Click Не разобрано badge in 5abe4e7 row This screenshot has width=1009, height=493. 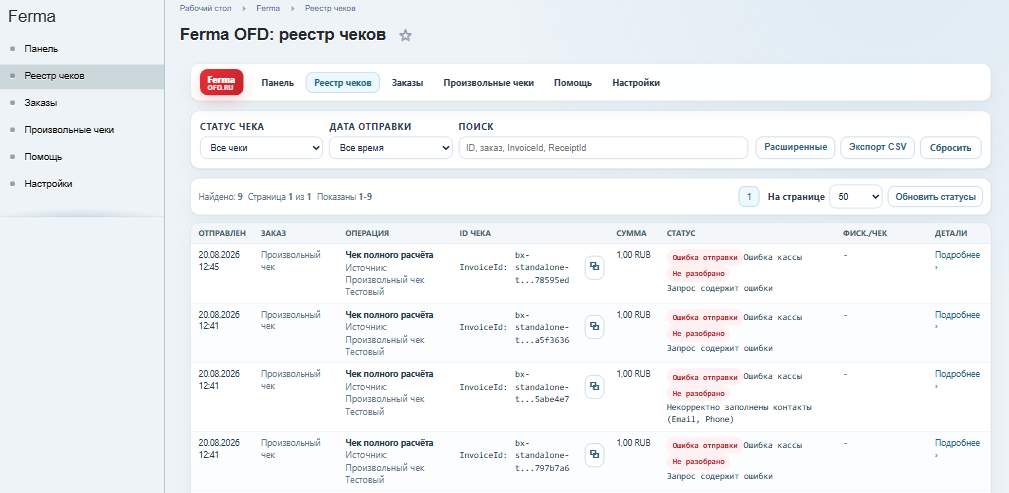pos(699,393)
